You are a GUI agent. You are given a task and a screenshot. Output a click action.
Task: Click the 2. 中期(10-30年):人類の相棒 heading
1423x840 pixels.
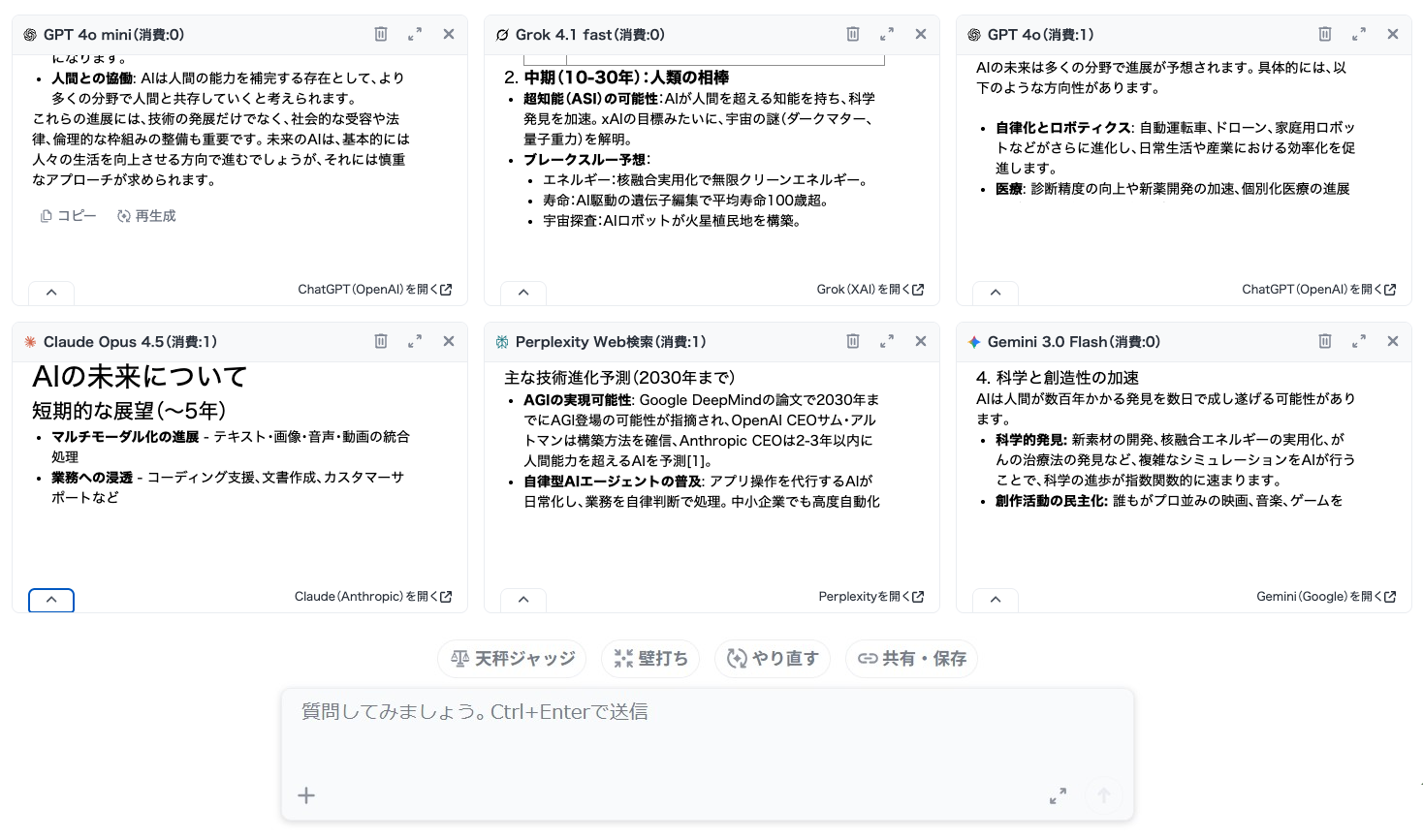coord(617,78)
